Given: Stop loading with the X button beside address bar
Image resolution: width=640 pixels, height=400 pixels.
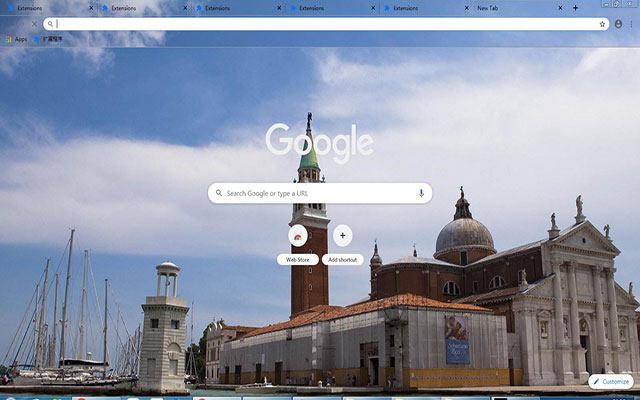Looking at the screenshot, I should 34,24.
